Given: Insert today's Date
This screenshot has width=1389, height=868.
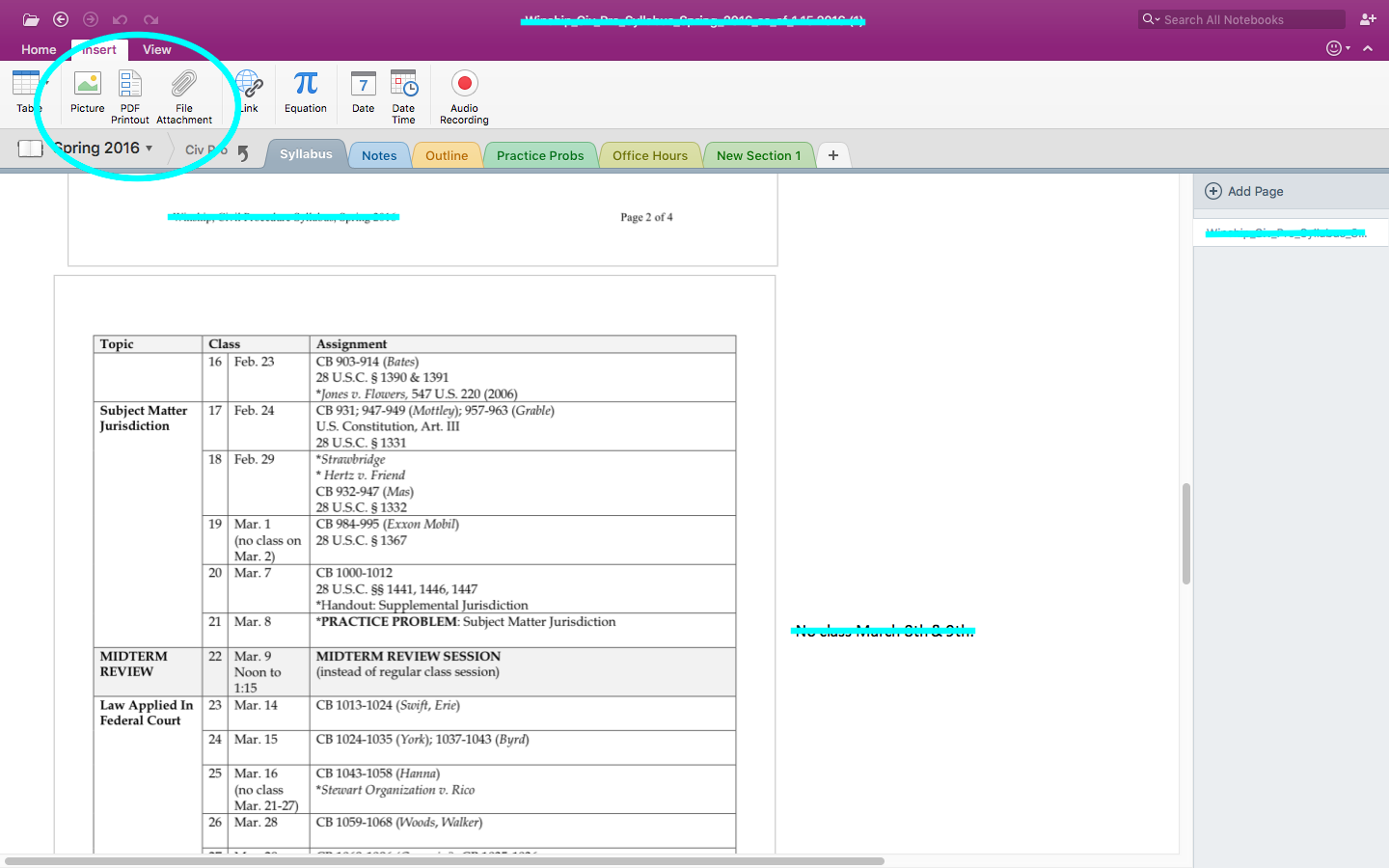Looking at the screenshot, I should click(x=363, y=93).
